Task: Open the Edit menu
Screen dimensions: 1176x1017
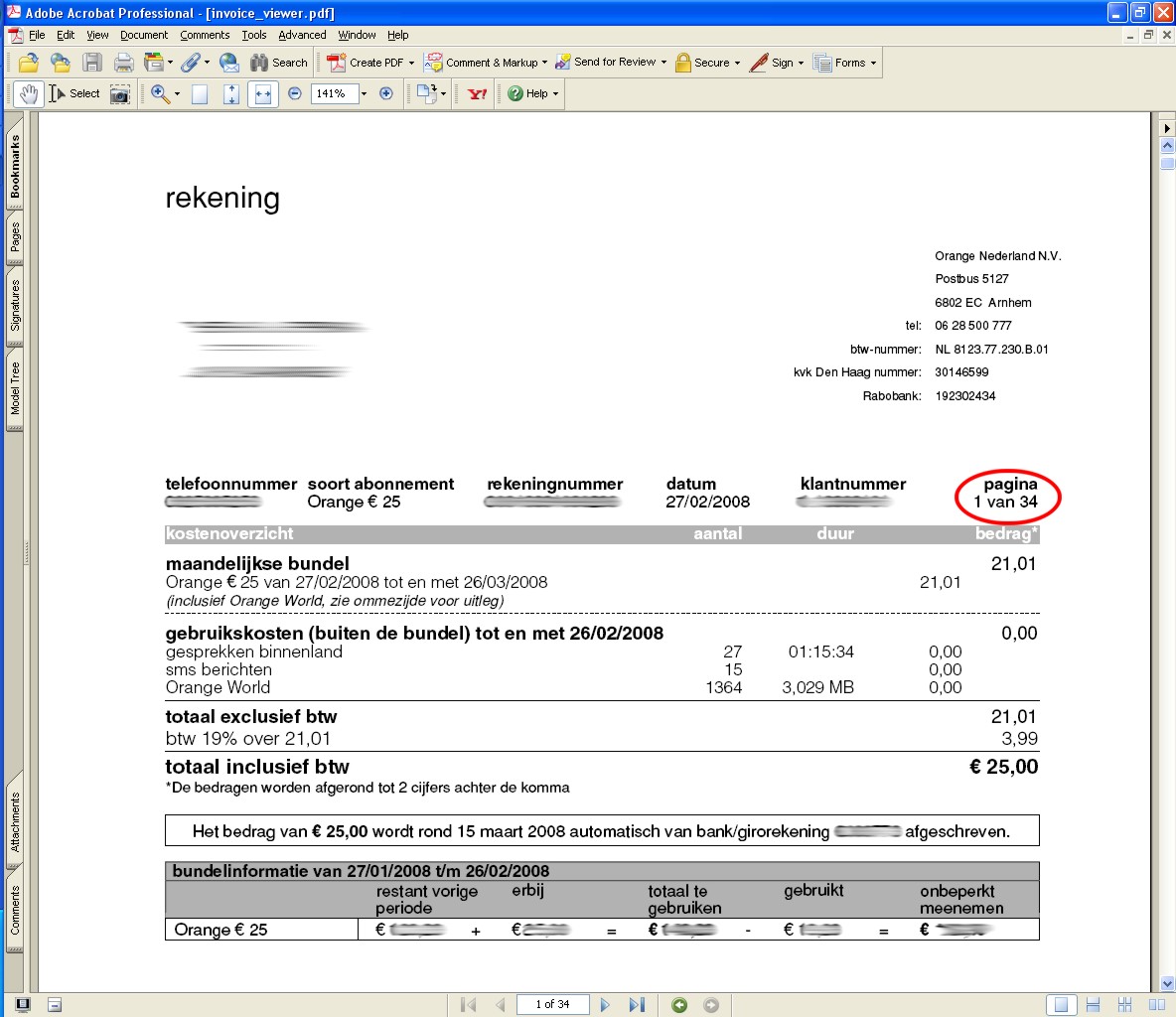Action: [66, 35]
